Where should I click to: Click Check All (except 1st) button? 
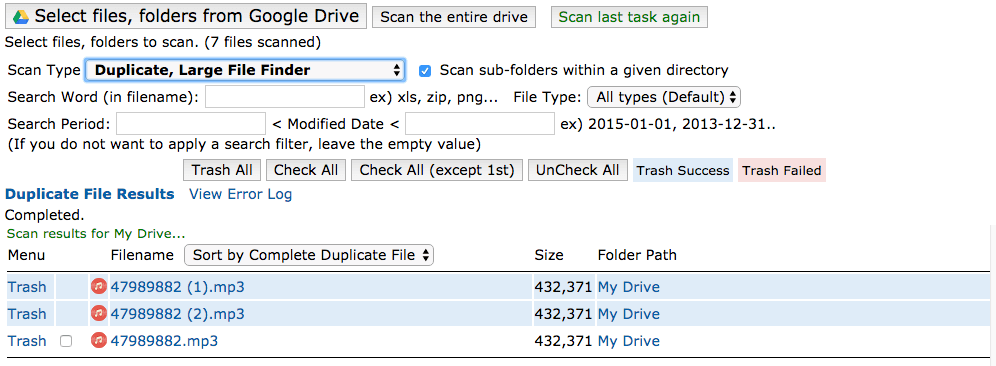point(436,170)
